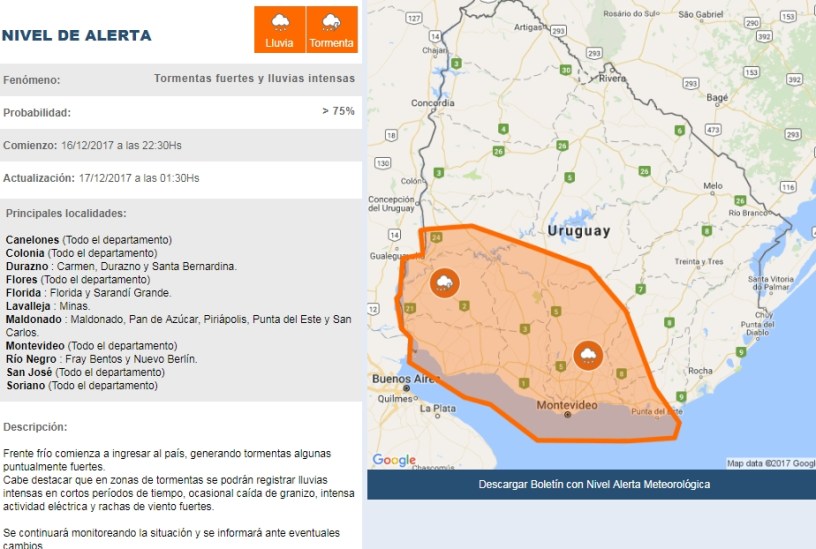816x549 pixels.
Task: Download the Boletín con Nivel Alerta Meteorológica
Action: pos(594,484)
